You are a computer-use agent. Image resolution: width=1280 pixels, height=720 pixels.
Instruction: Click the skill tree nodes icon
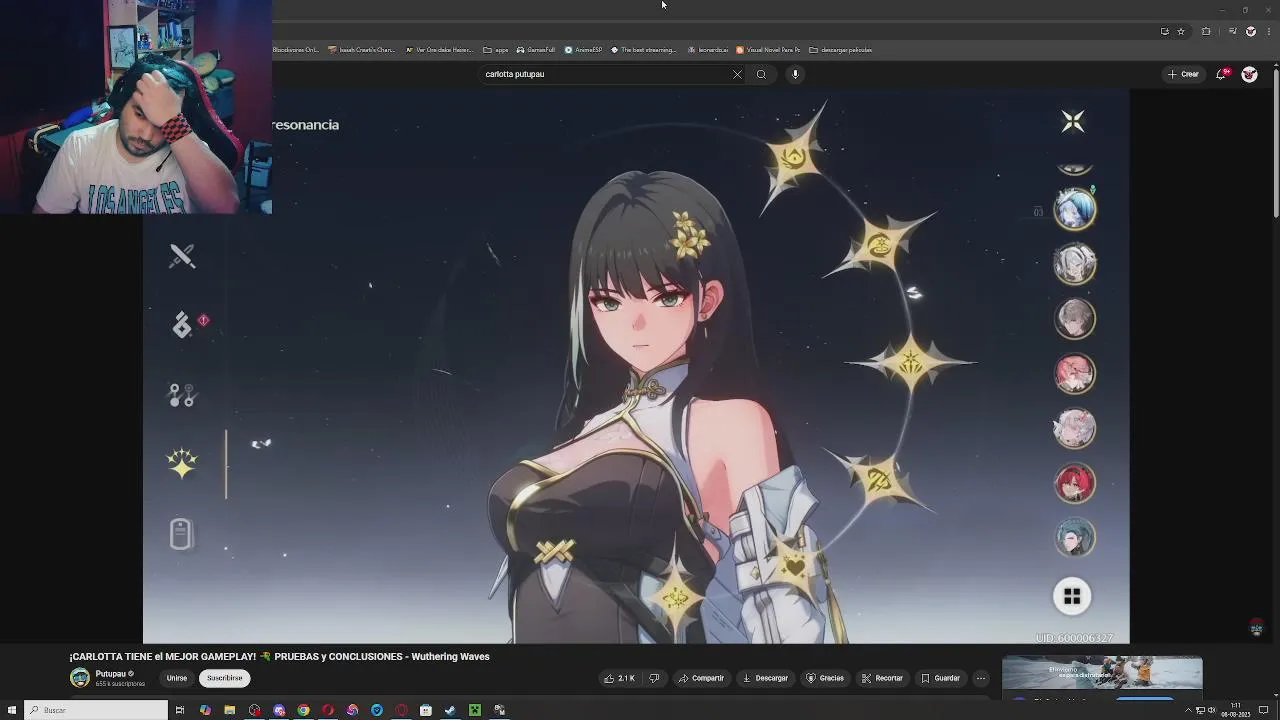point(182,396)
